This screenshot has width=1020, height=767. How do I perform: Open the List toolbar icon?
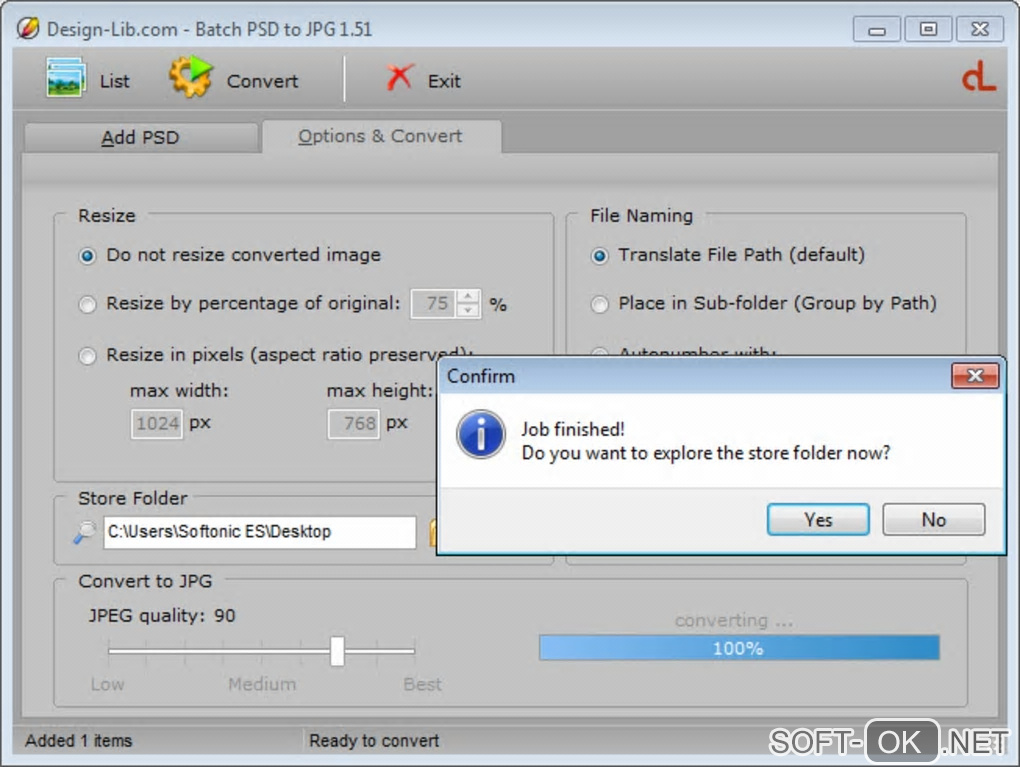pyautogui.click(x=65, y=78)
